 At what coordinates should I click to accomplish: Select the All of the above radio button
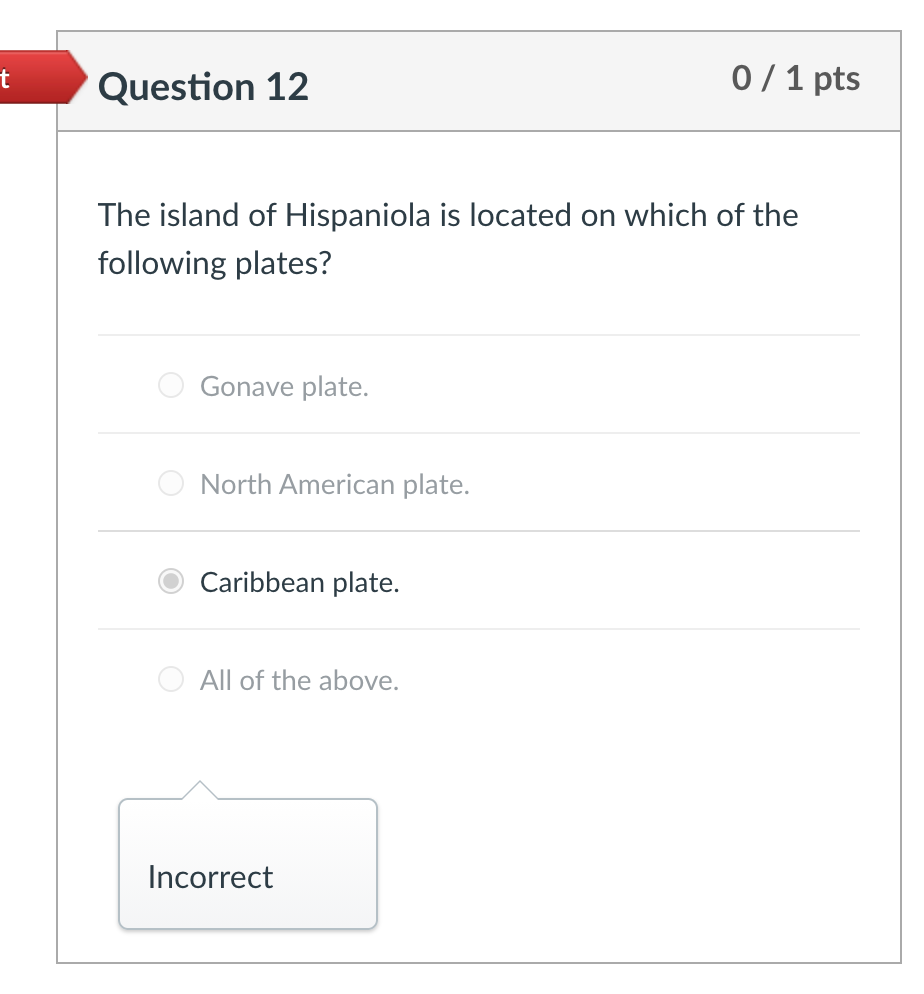pos(170,679)
